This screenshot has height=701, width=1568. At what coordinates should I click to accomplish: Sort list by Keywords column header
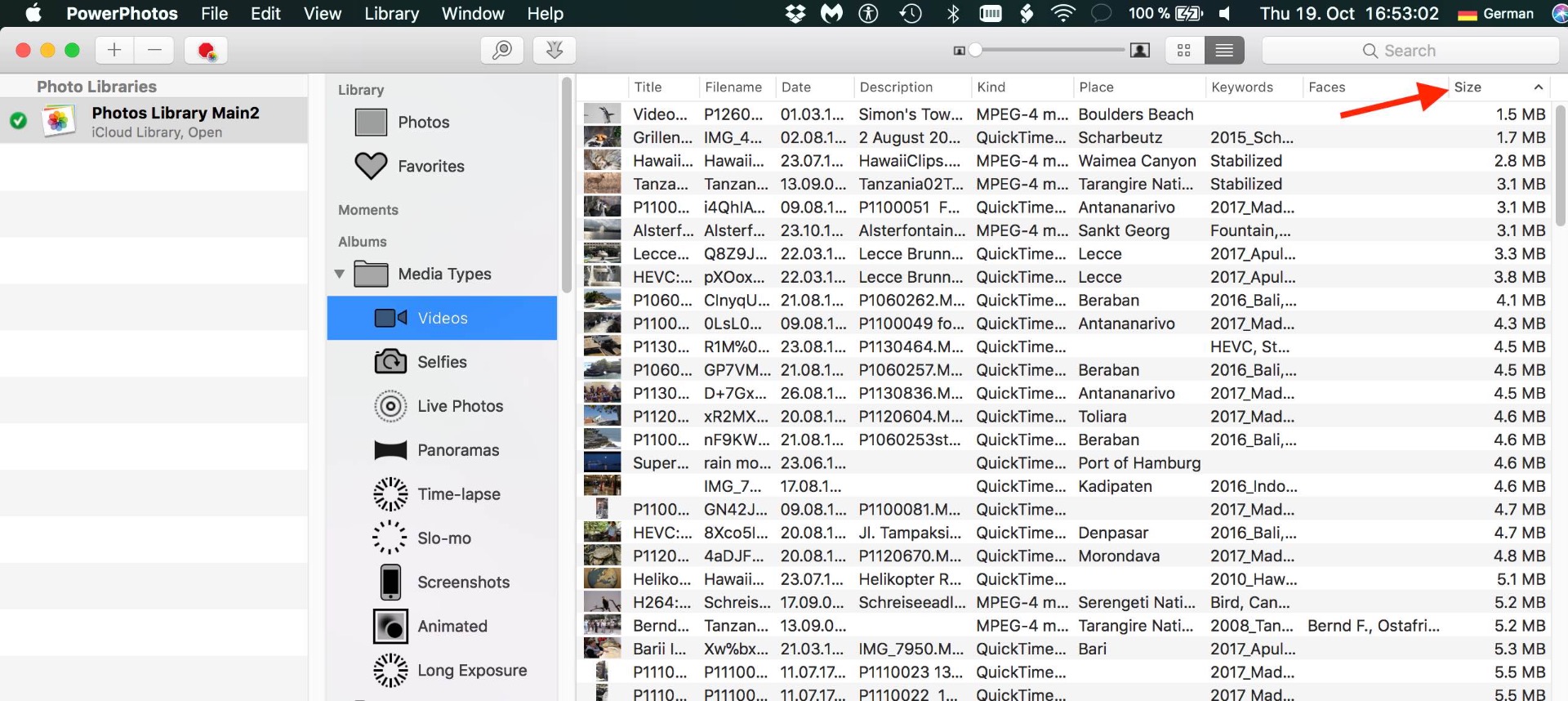coord(1241,87)
